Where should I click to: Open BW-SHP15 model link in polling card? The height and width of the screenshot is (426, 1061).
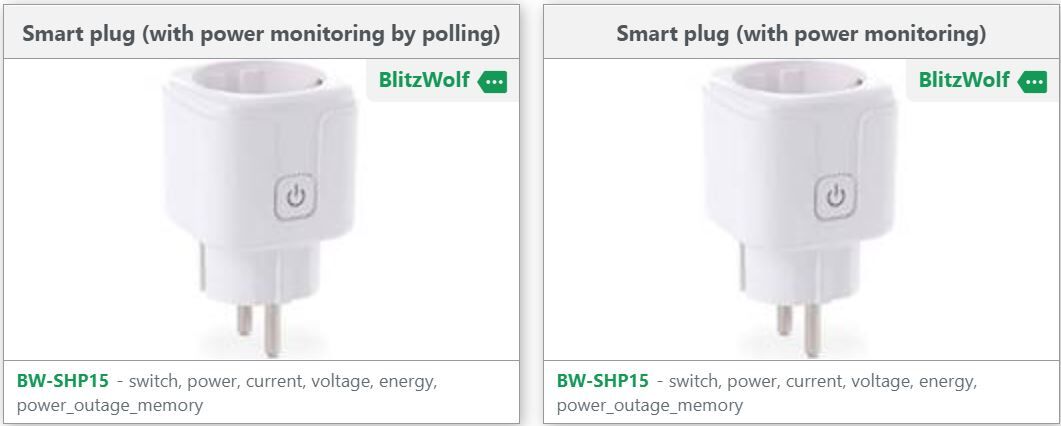[62, 381]
